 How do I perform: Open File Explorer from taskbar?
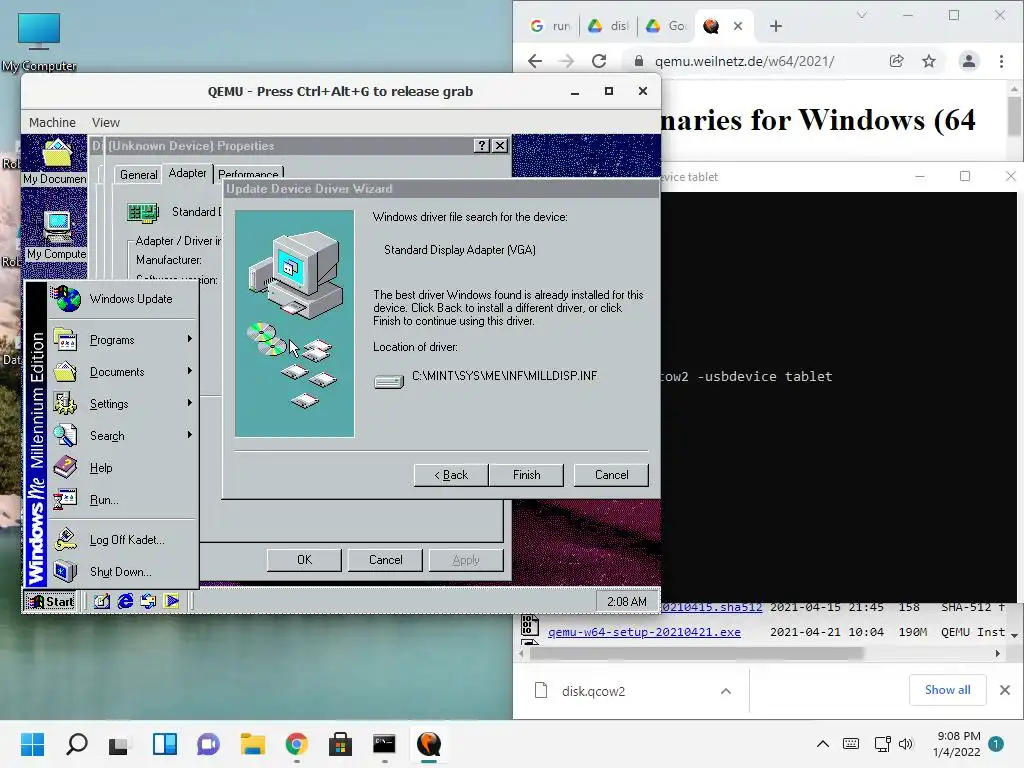pos(253,744)
